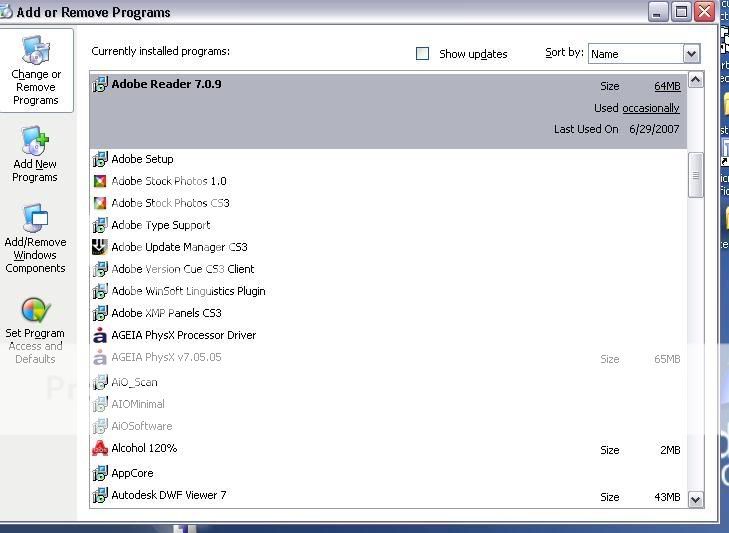Click the Adobe Update Manager CS3 icon

coord(100,247)
